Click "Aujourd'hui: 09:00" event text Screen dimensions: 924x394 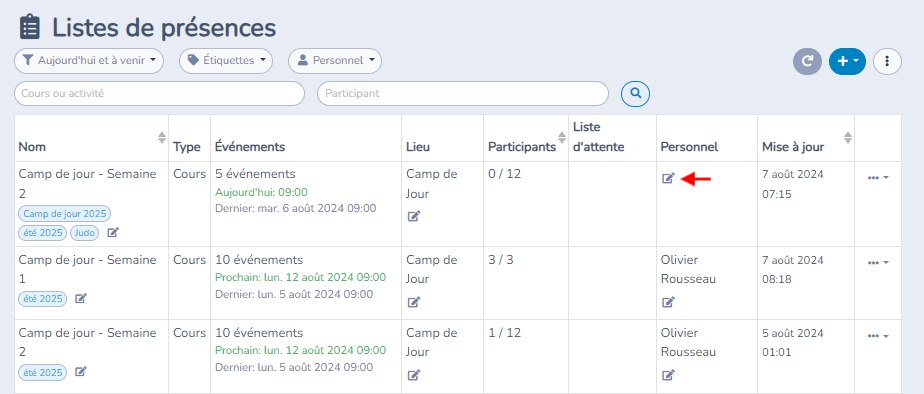click(x=261, y=193)
